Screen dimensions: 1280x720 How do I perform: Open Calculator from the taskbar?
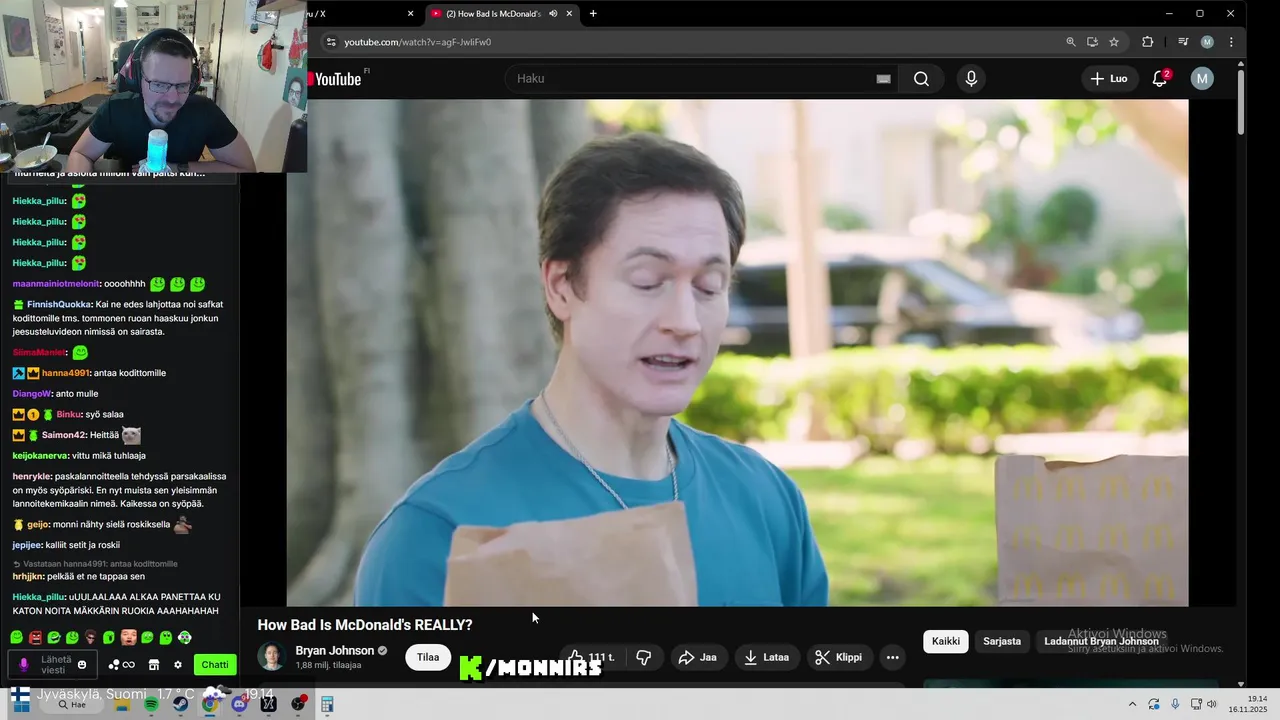(x=327, y=704)
